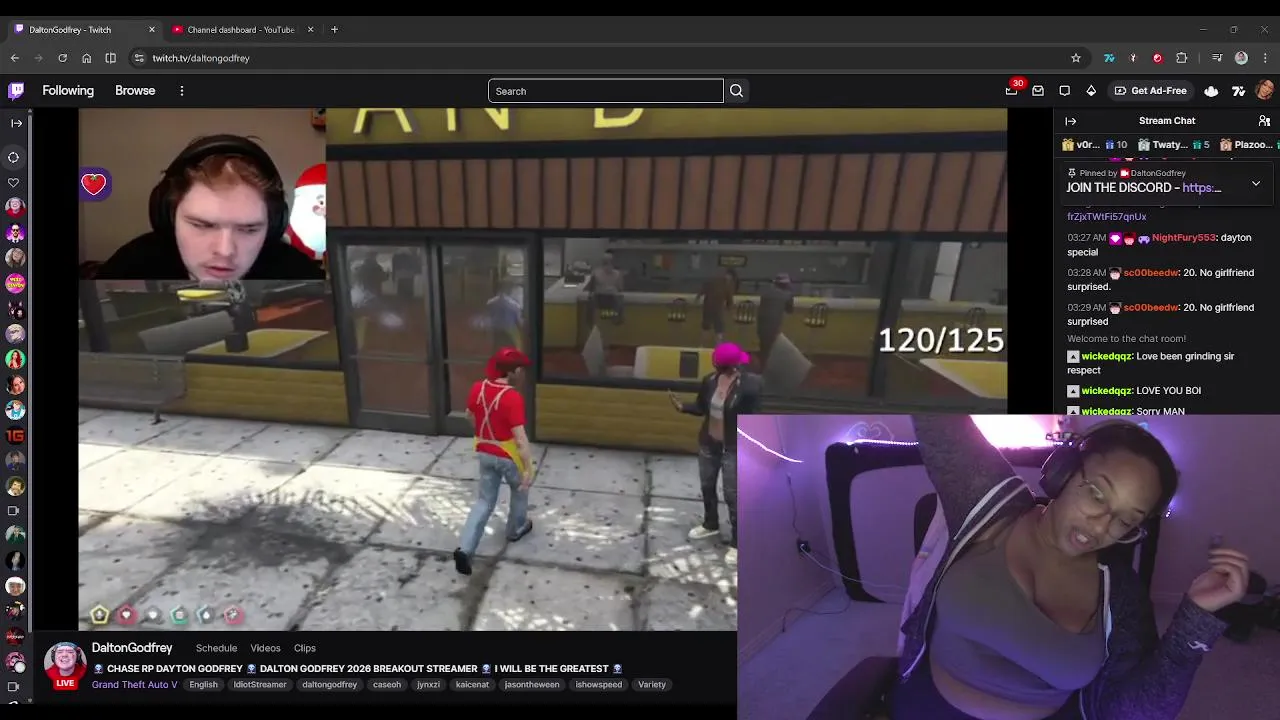The image size is (1280, 720).
Task: Open the red circular browser extension
Action: pos(1157,58)
